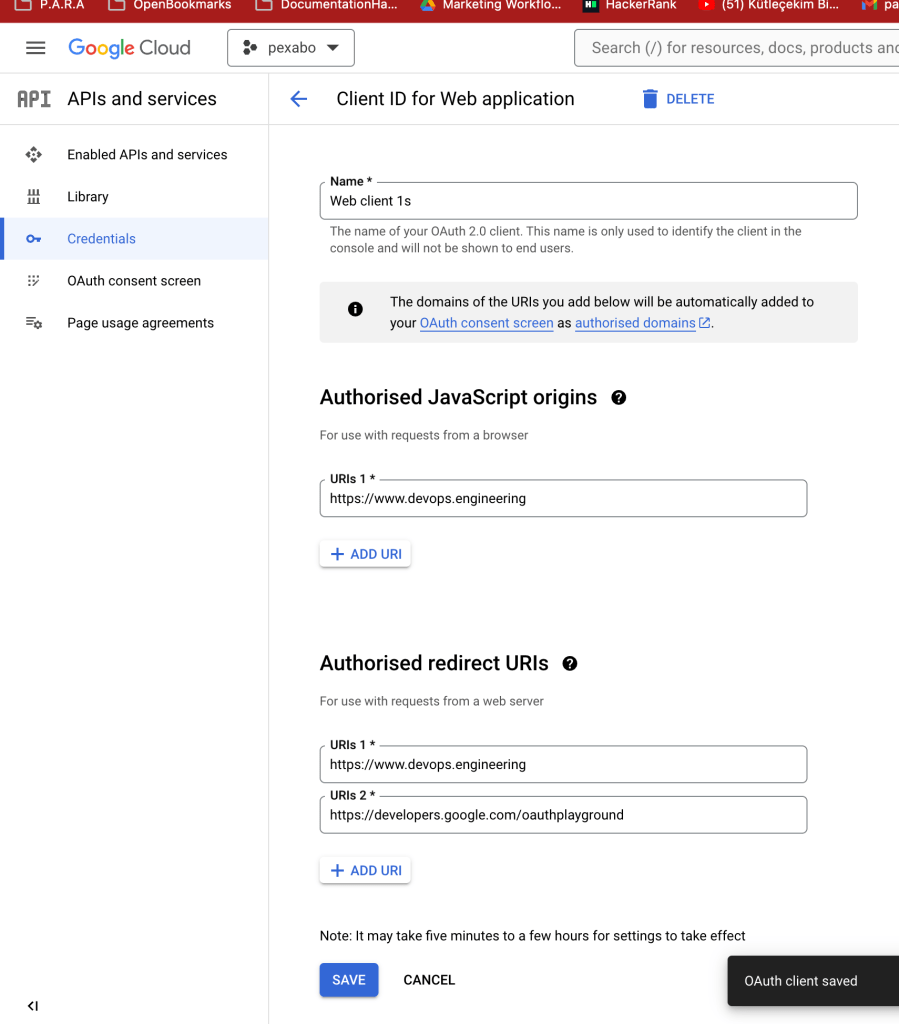Open the P.A.R.A bookmark folder

[x=50, y=5]
